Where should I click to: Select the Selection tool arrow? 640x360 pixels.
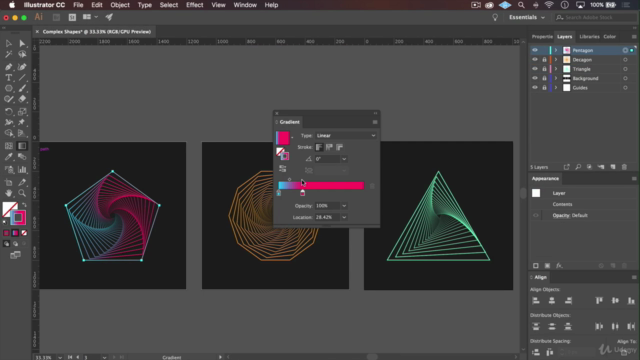9,43
